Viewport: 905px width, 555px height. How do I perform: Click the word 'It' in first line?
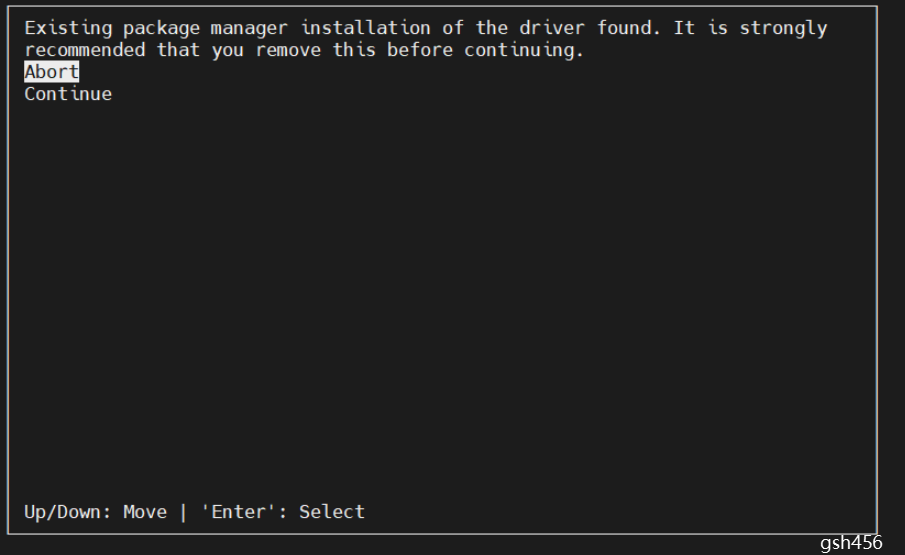tap(684, 28)
